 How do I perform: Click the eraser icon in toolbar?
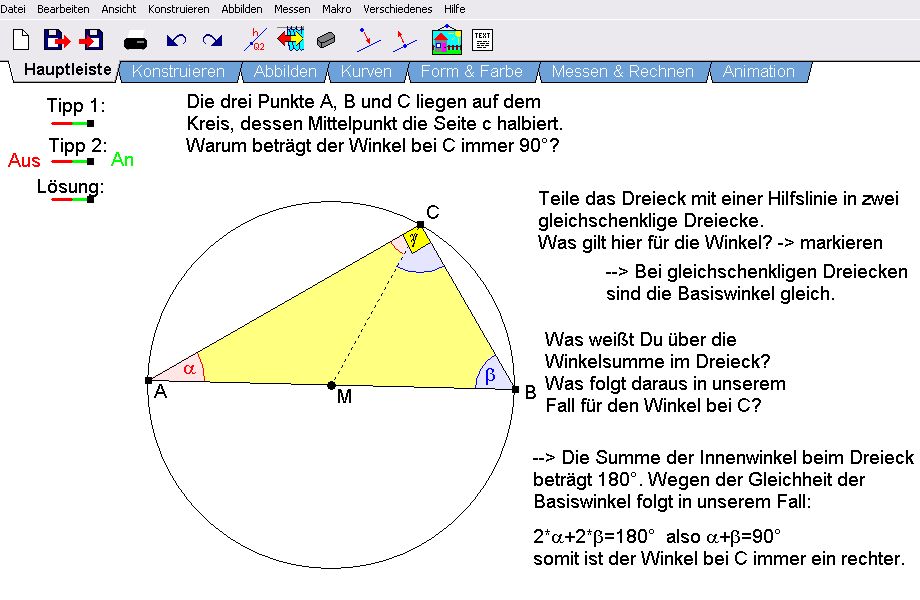(x=326, y=41)
